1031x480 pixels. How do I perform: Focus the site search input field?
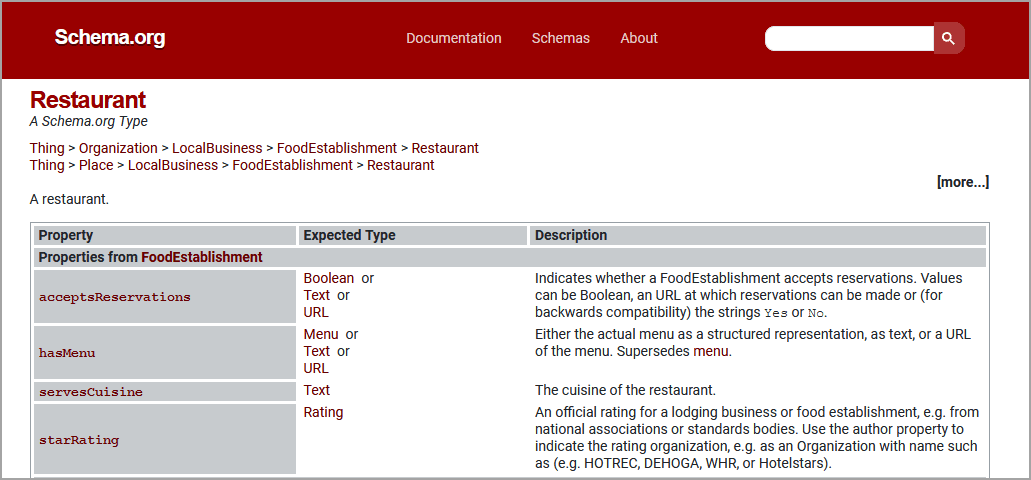point(850,38)
